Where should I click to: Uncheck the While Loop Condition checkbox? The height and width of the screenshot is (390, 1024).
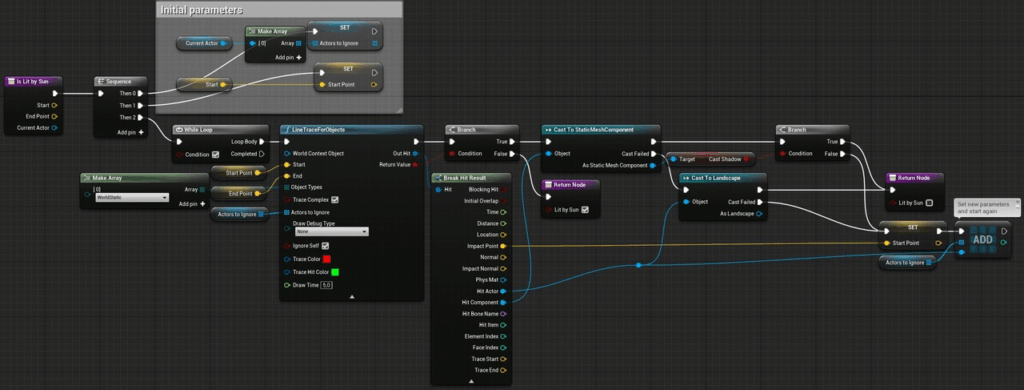pyautogui.click(x=216, y=154)
